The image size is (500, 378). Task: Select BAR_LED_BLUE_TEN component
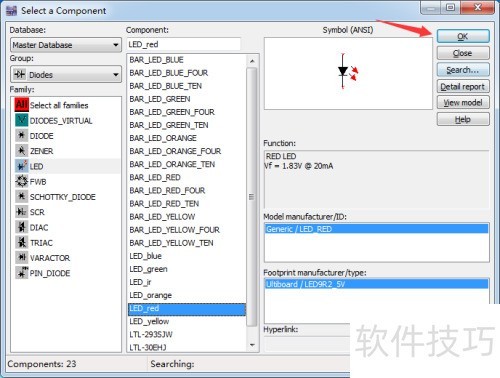[x=165, y=86]
